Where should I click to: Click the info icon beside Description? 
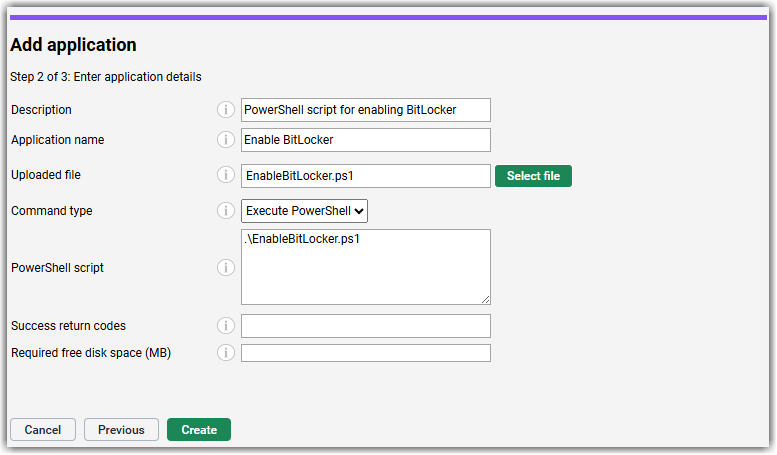pos(226,110)
